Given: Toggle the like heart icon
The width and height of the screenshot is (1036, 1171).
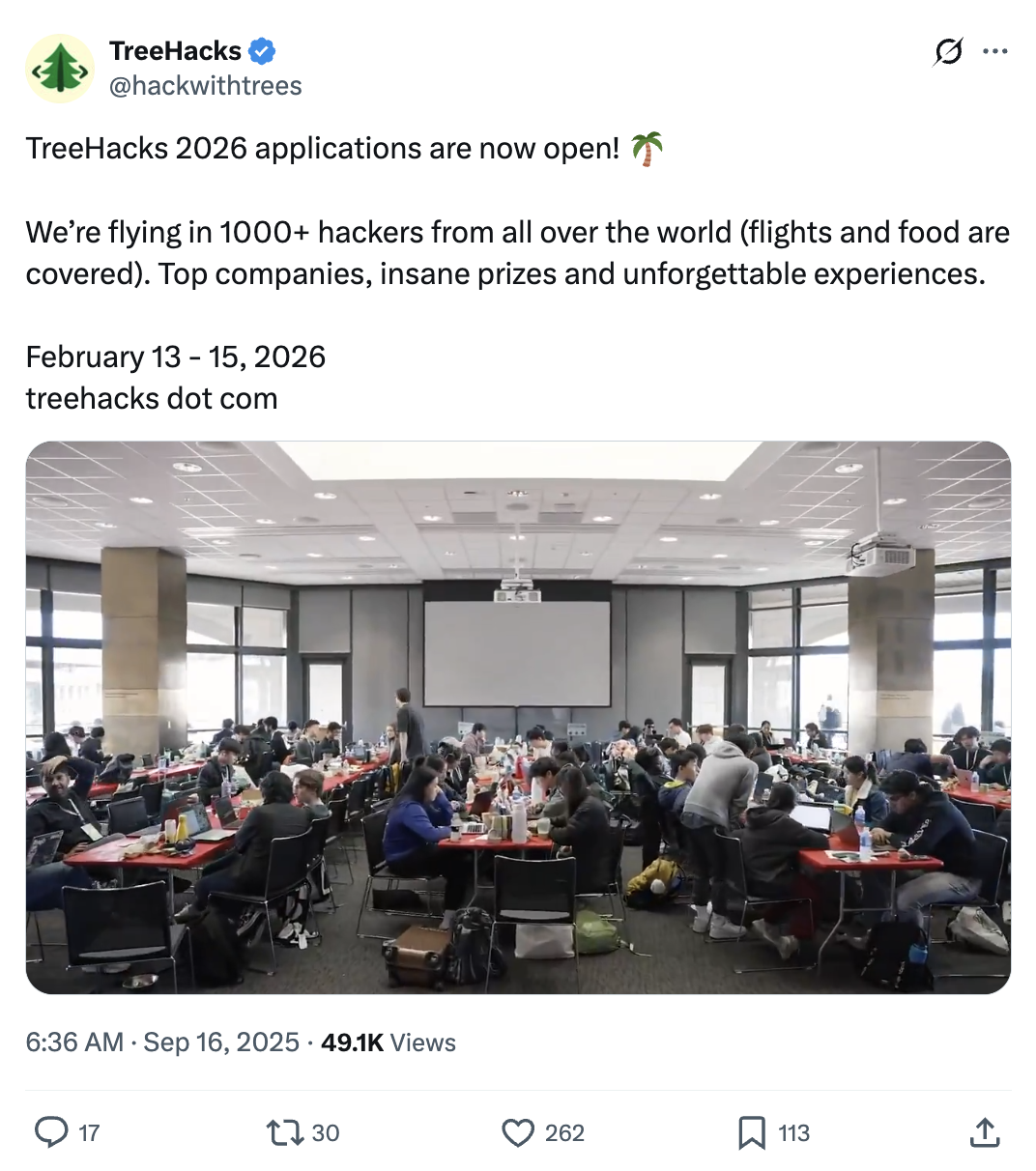Looking at the screenshot, I should pos(518,1132).
